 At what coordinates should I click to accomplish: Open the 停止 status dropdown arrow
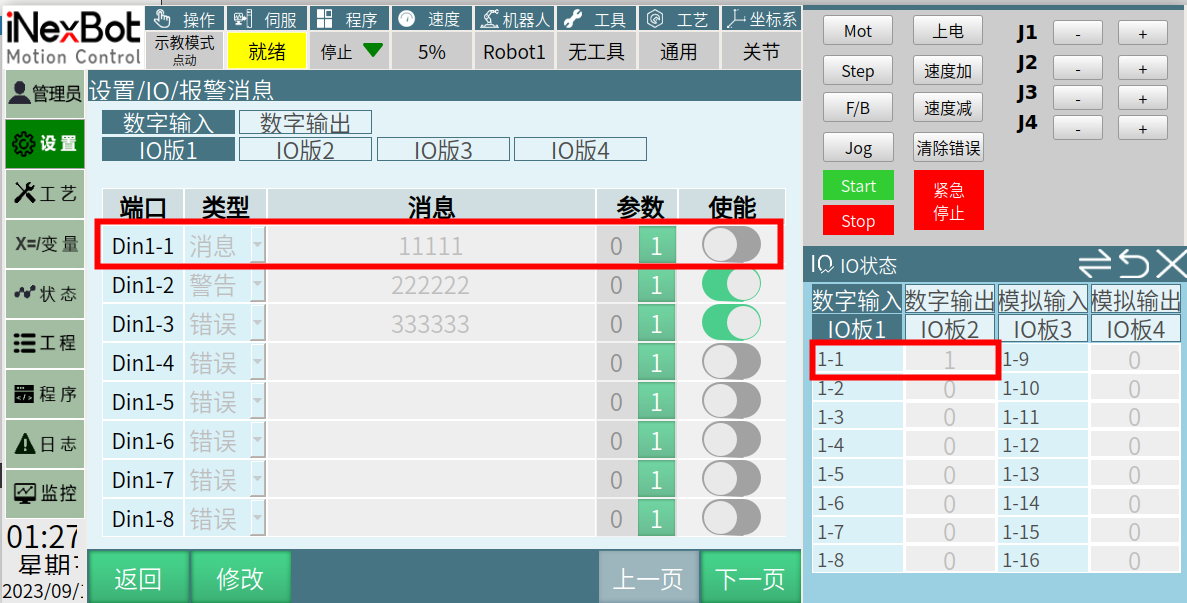(373, 51)
